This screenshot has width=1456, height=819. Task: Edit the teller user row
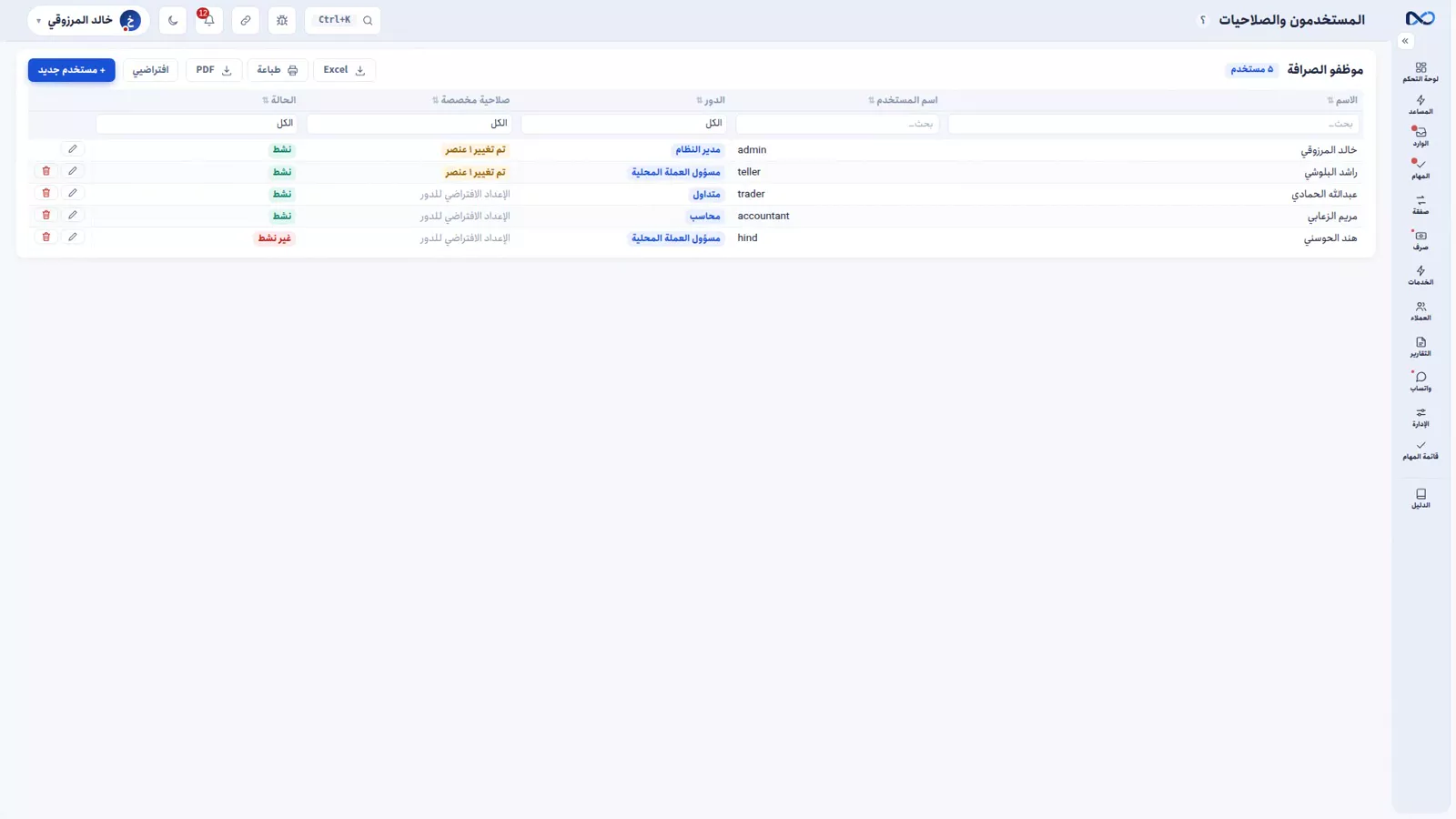click(73, 171)
